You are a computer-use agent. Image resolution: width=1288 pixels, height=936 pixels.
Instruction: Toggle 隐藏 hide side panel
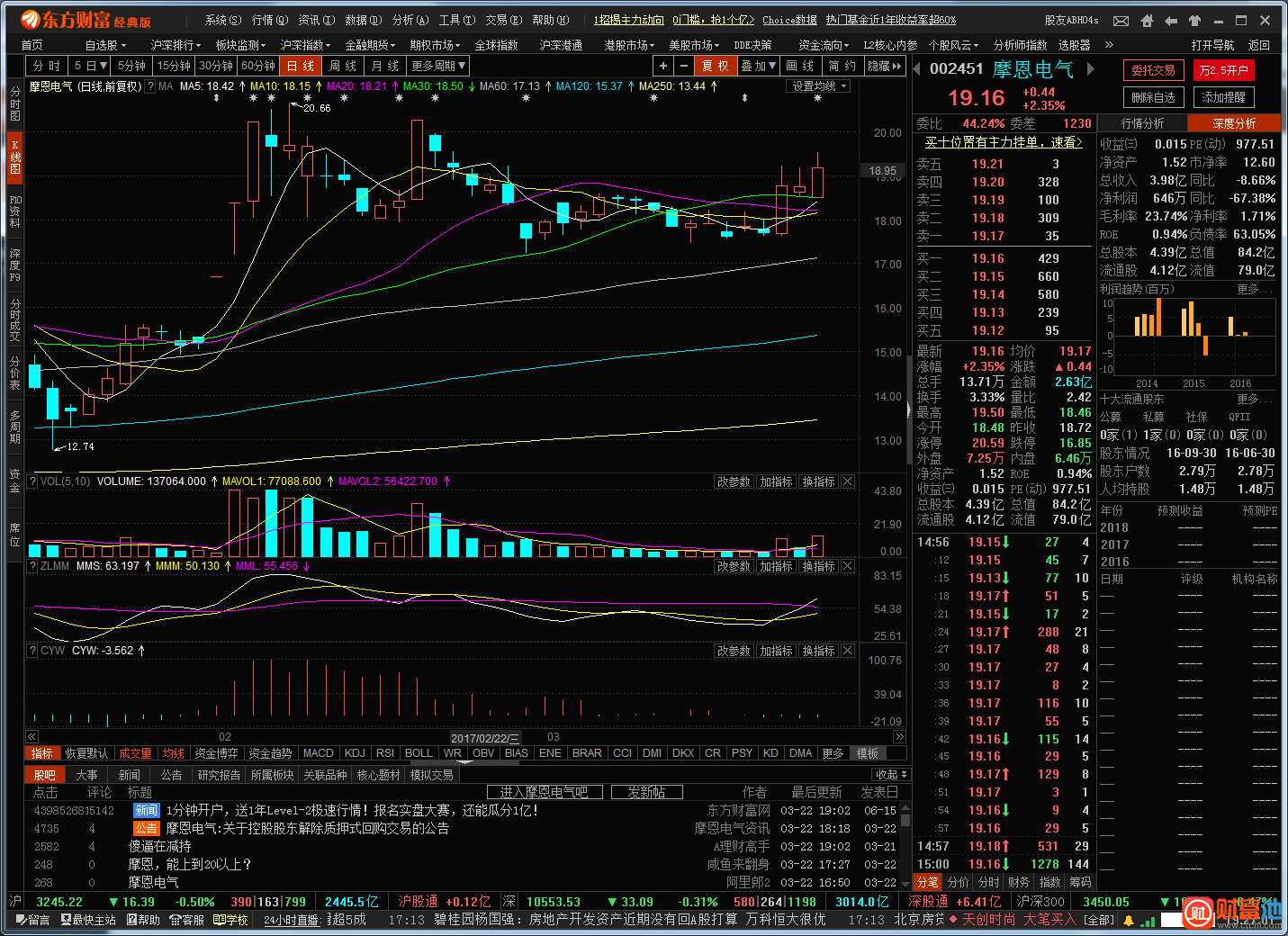(884, 66)
